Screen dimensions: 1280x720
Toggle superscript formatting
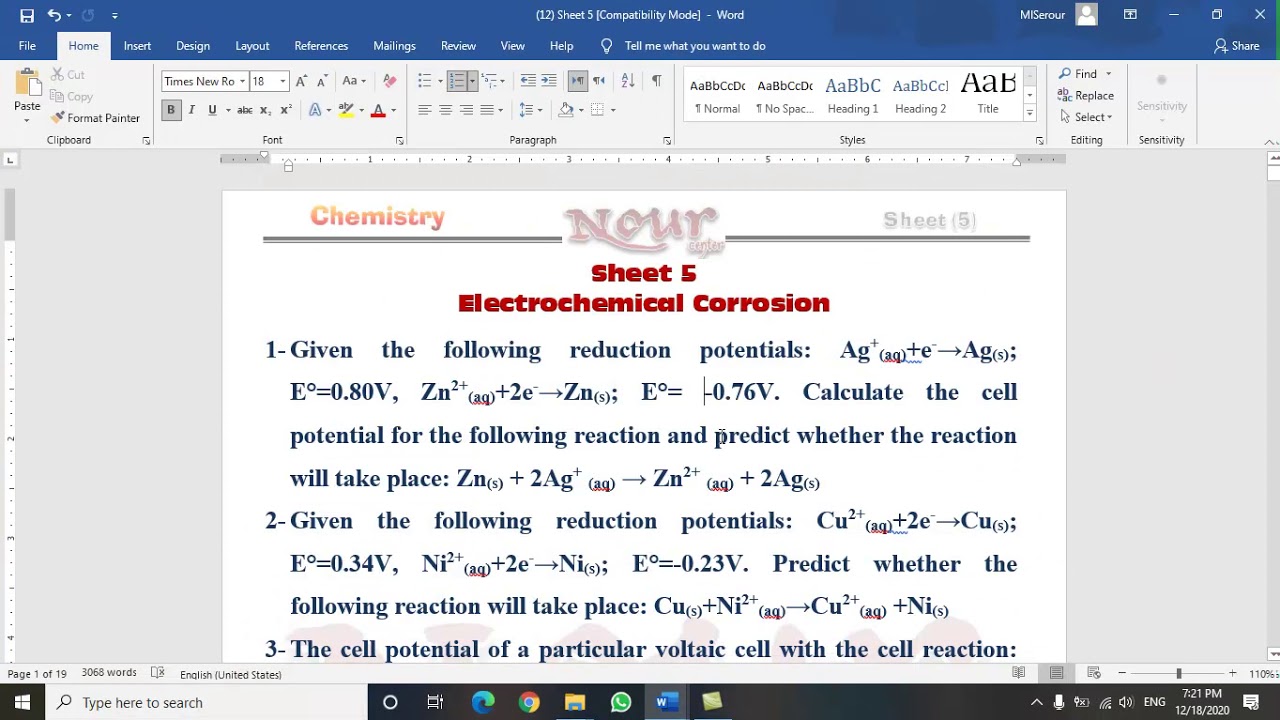pos(286,110)
